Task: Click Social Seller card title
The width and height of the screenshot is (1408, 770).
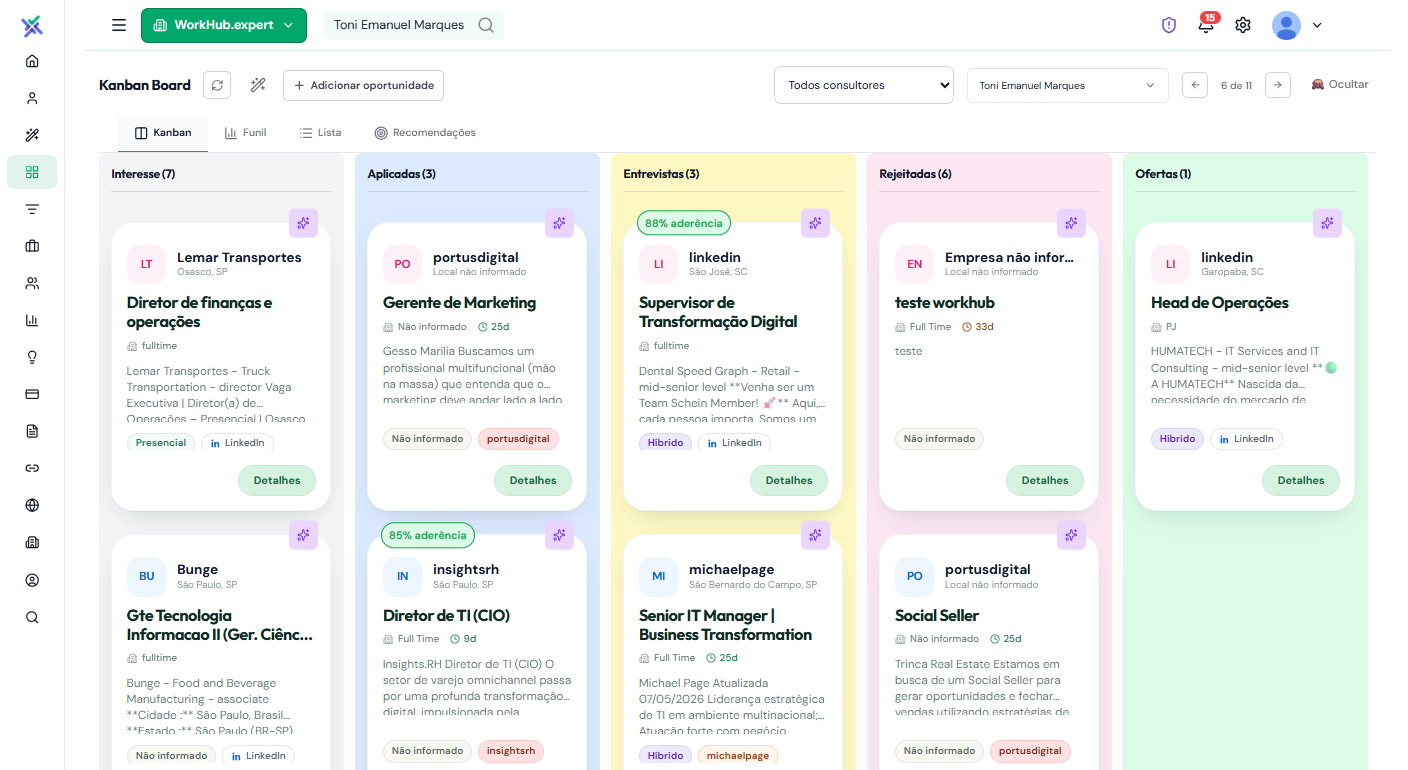Action: tap(937, 615)
